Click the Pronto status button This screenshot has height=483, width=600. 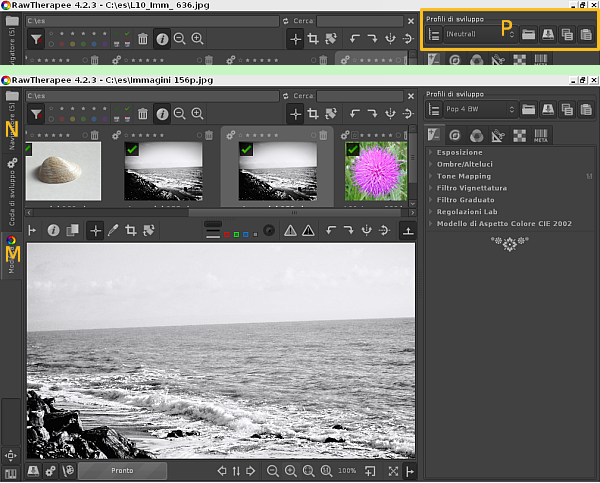coord(123,471)
